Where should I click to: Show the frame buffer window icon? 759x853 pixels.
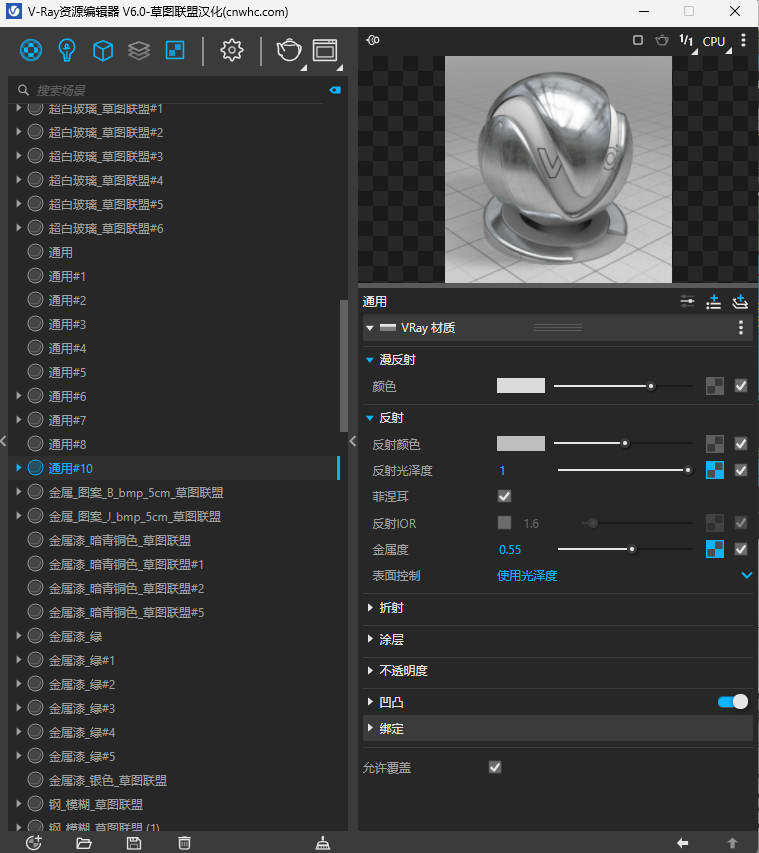coord(325,50)
